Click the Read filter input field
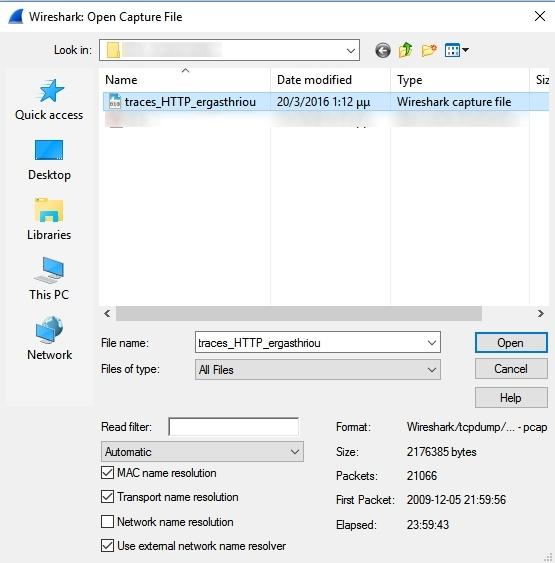The width and height of the screenshot is (555, 563). click(233, 427)
